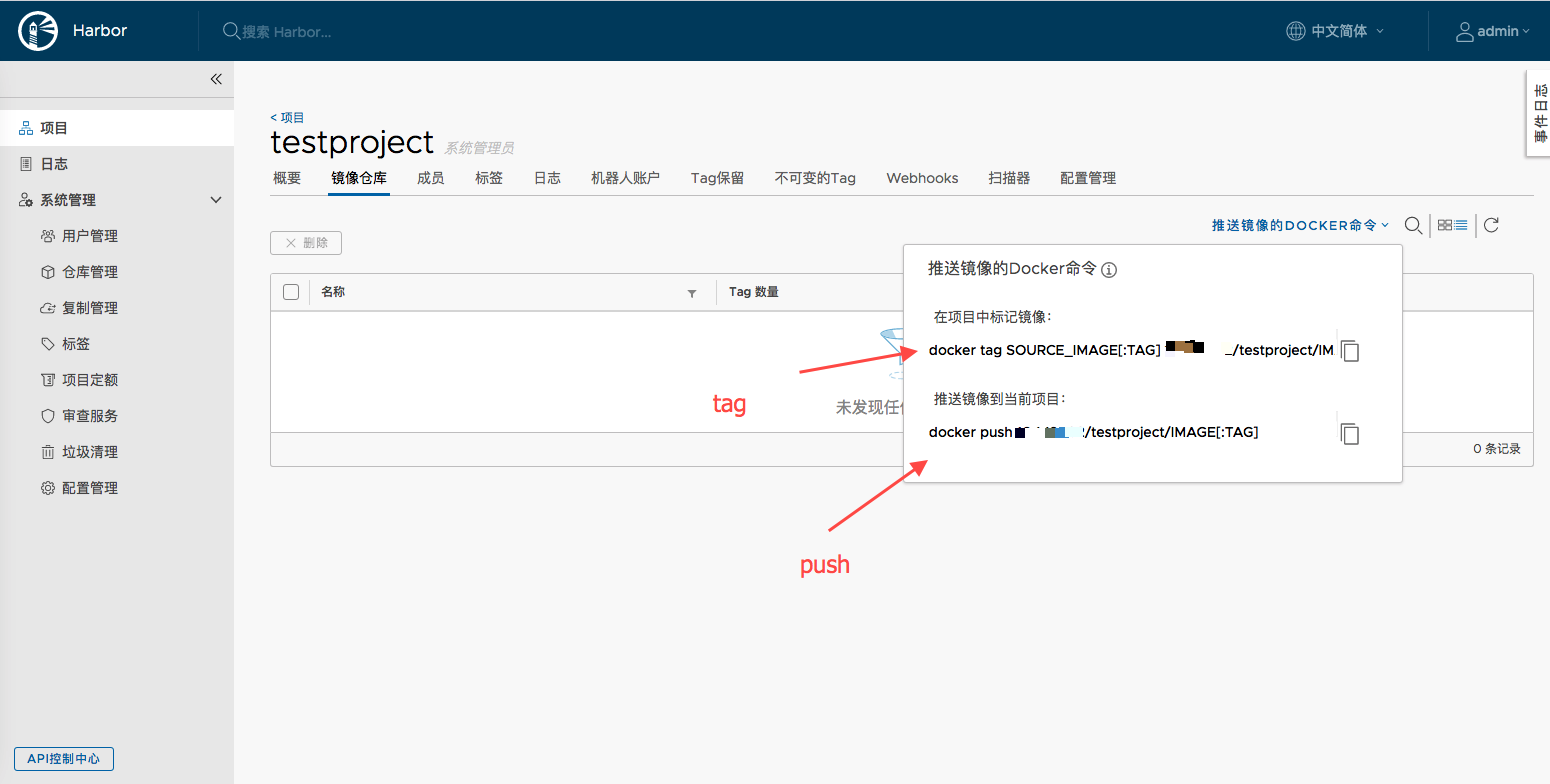Switch to the 成员 tab
The height and width of the screenshot is (784, 1550).
point(430,178)
